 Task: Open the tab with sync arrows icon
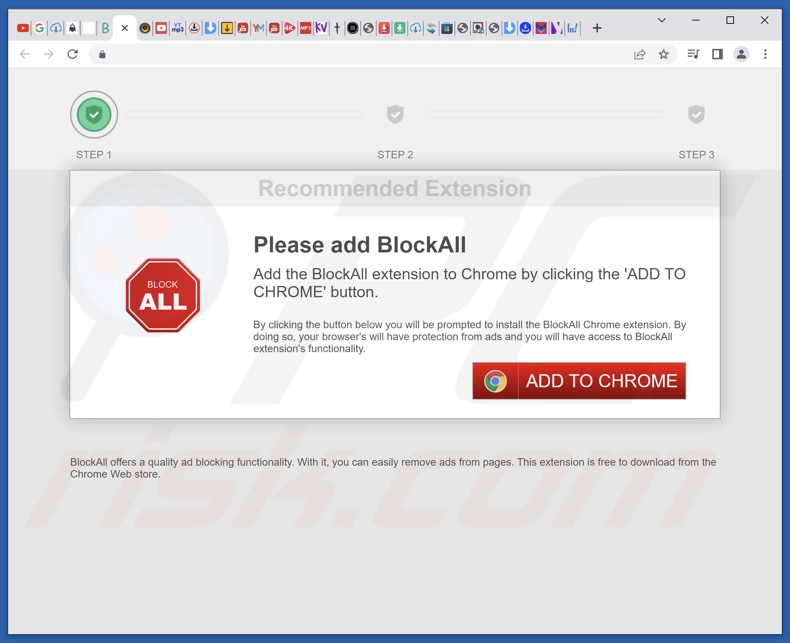tap(431, 28)
